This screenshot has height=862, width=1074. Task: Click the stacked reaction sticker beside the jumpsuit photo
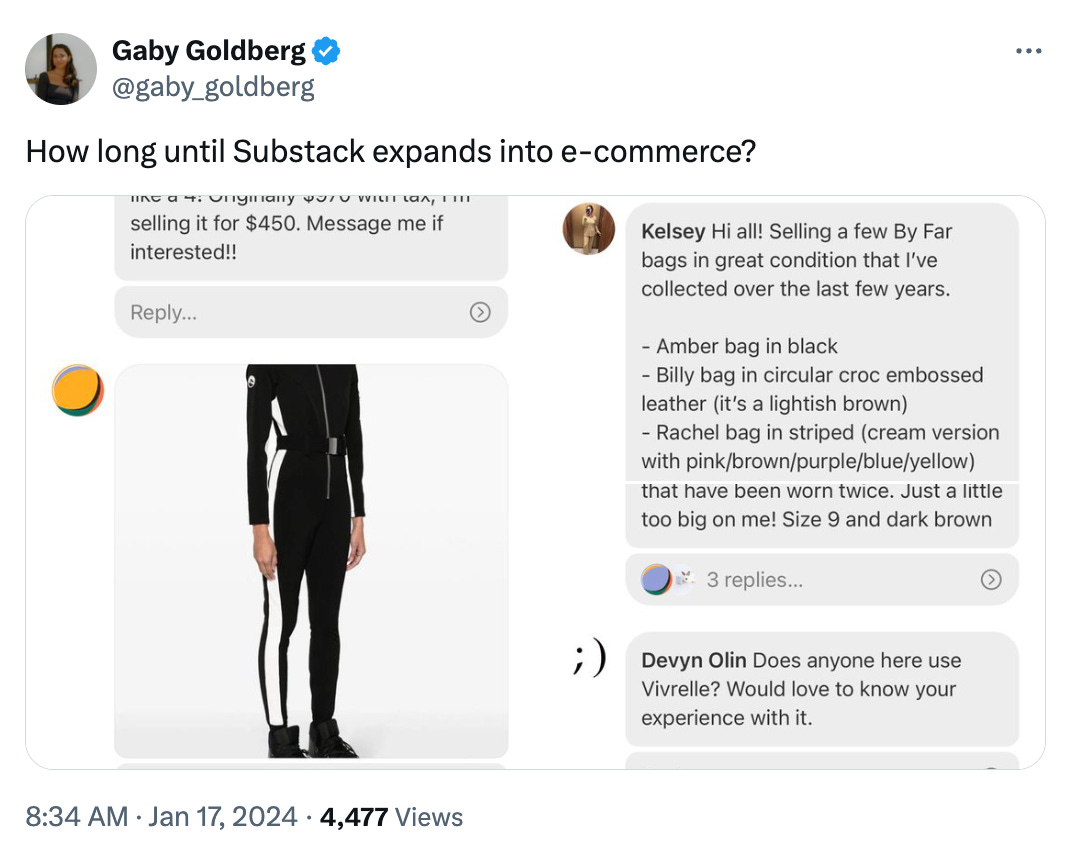pyautogui.click(x=77, y=391)
